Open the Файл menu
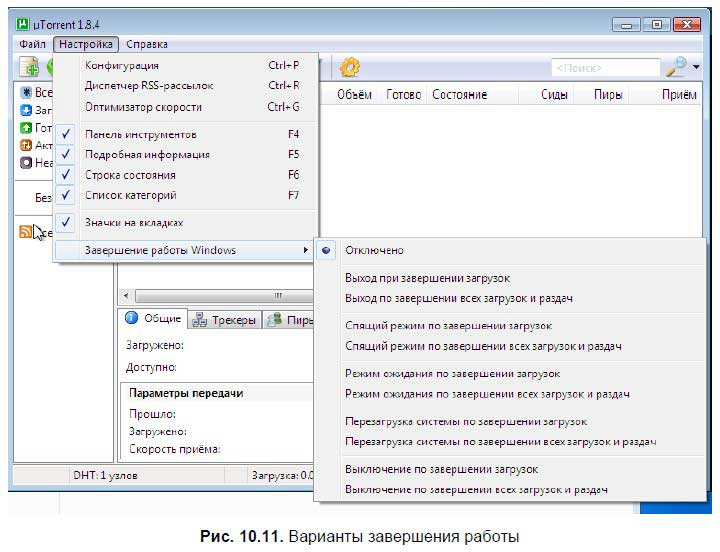Screen dimensions: 720x552 pyautogui.click(x=32, y=44)
